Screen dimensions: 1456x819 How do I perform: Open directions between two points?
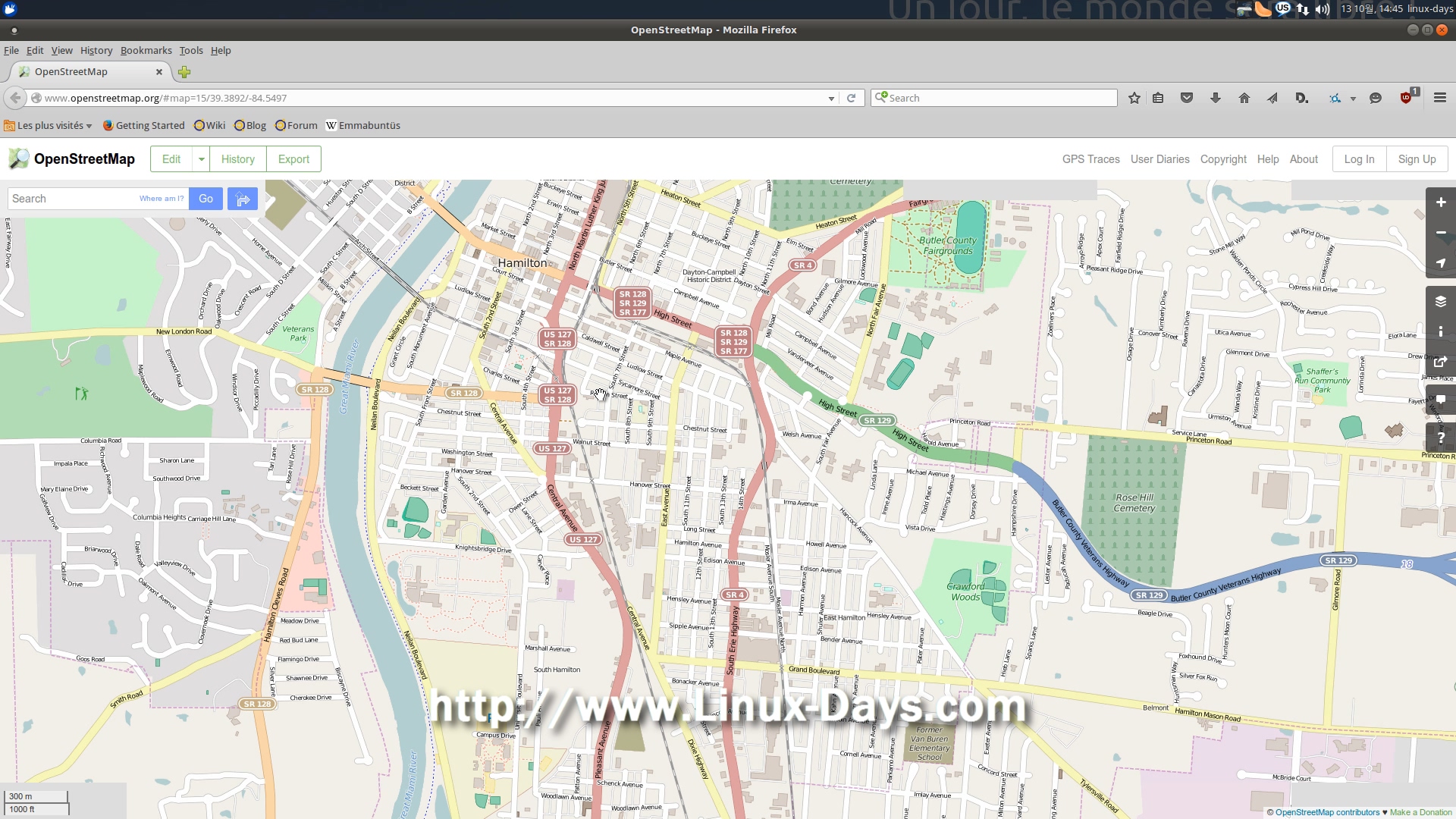pyautogui.click(x=243, y=199)
